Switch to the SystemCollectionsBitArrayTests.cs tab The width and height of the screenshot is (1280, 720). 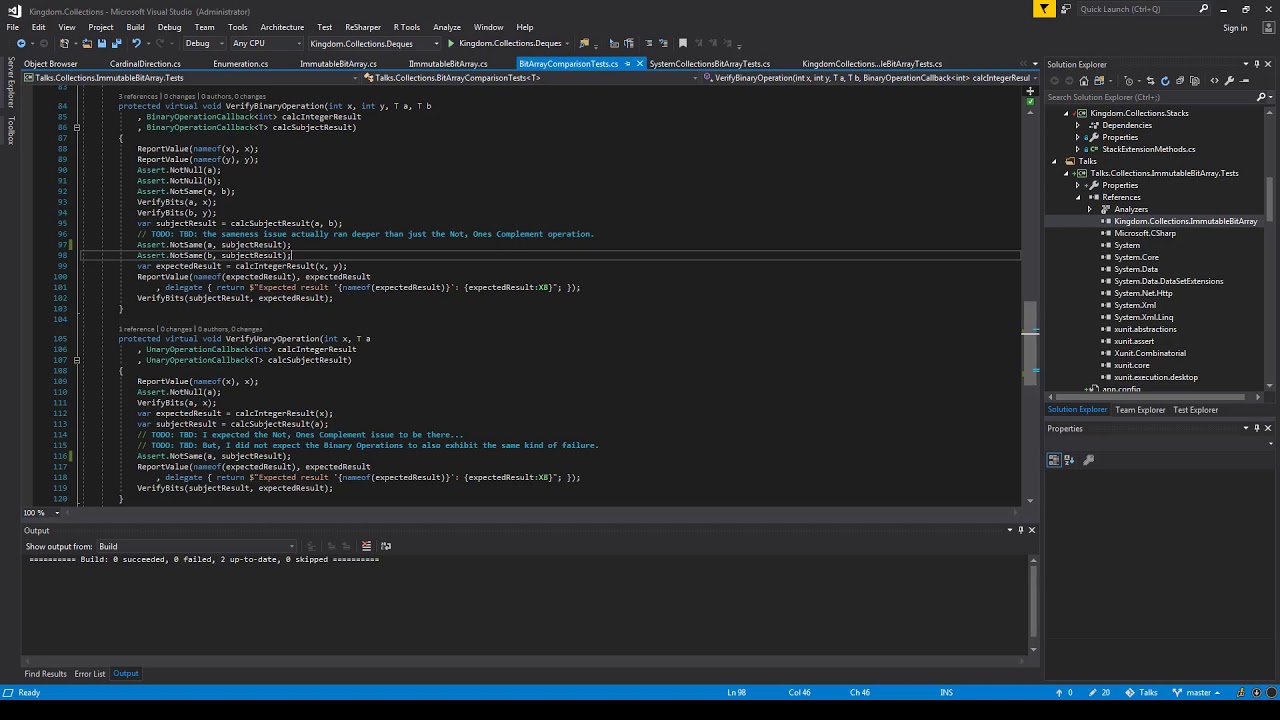pyautogui.click(x=709, y=64)
